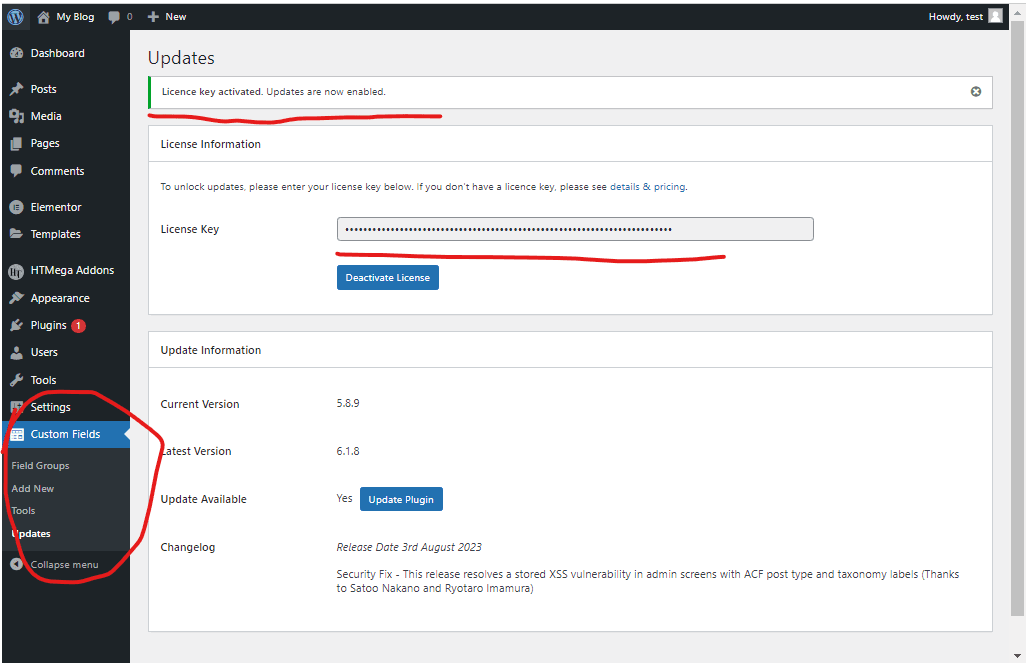Click the Plugins update count badge
1026x663 pixels.
(78, 325)
